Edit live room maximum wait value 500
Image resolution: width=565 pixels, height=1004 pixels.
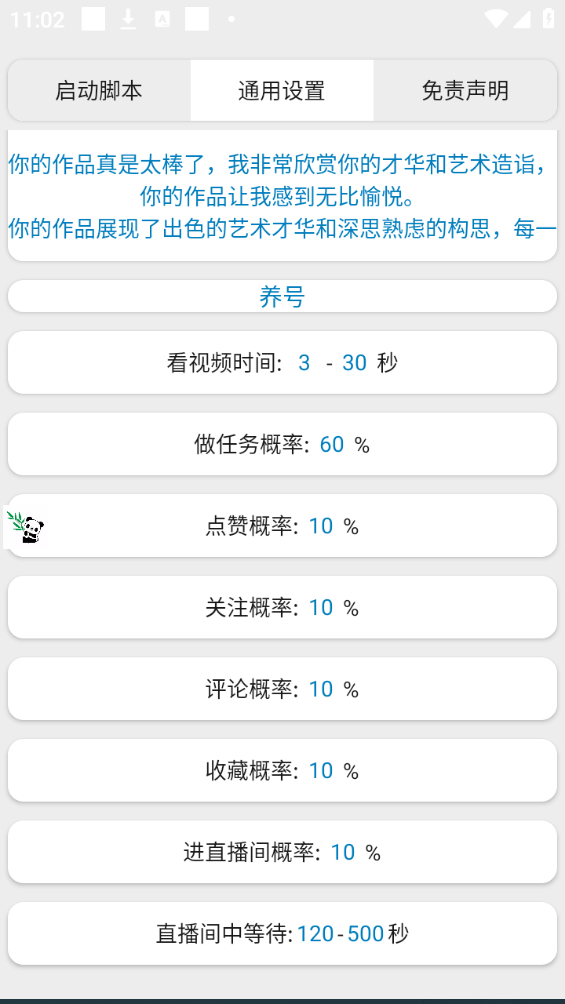(366, 934)
